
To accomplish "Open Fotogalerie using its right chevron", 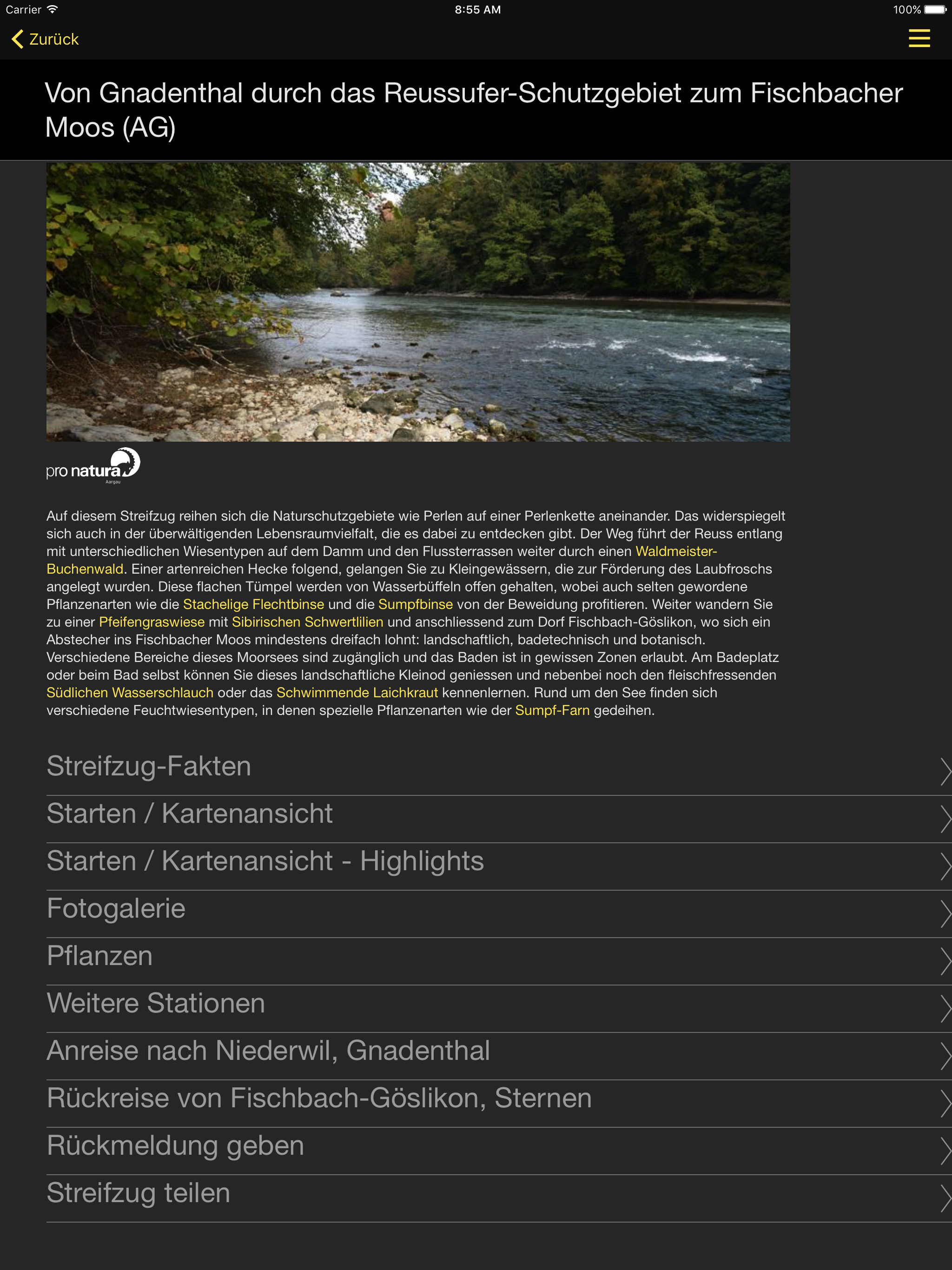I will click(945, 913).
